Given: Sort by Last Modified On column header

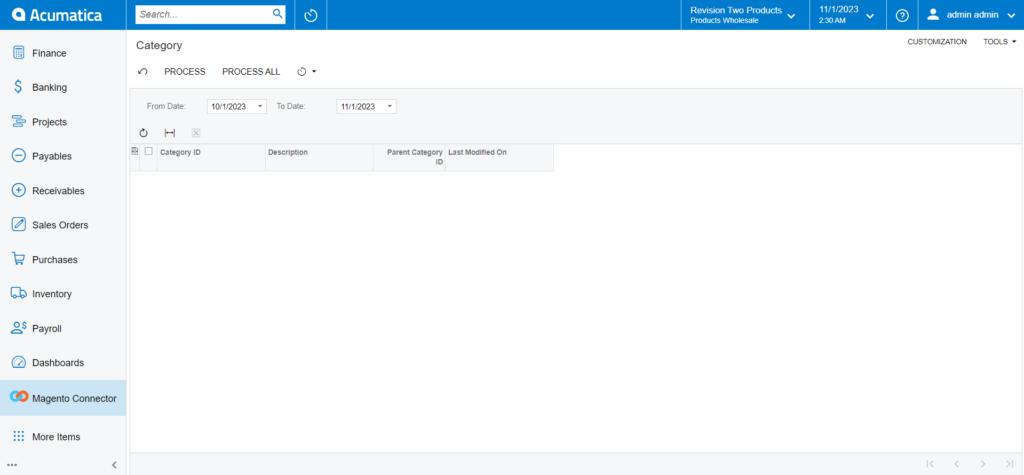Looking at the screenshot, I should point(499,157).
